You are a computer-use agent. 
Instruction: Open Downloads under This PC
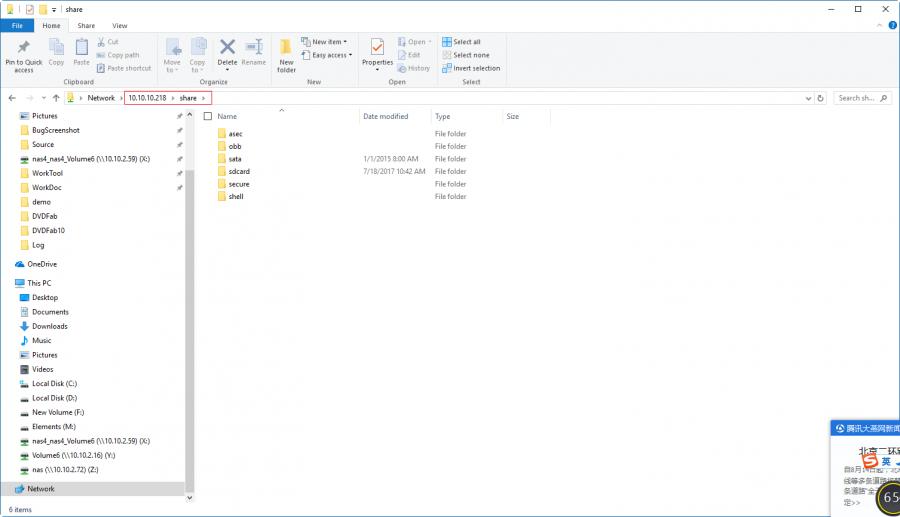pyautogui.click(x=49, y=326)
